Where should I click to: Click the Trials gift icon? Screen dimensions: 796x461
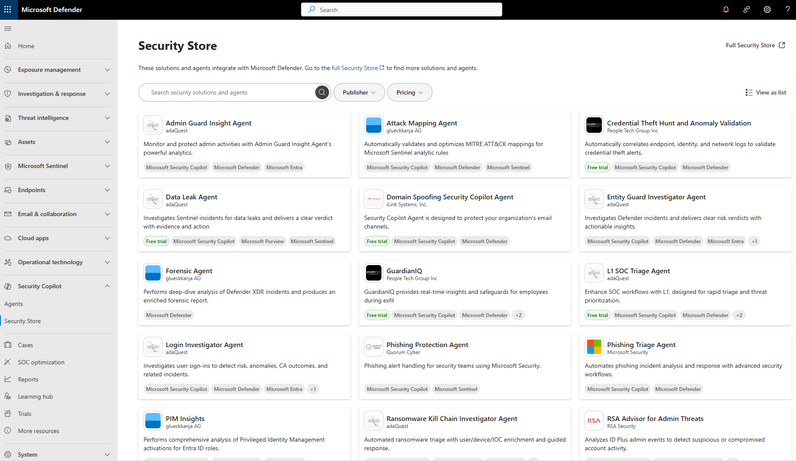point(8,414)
